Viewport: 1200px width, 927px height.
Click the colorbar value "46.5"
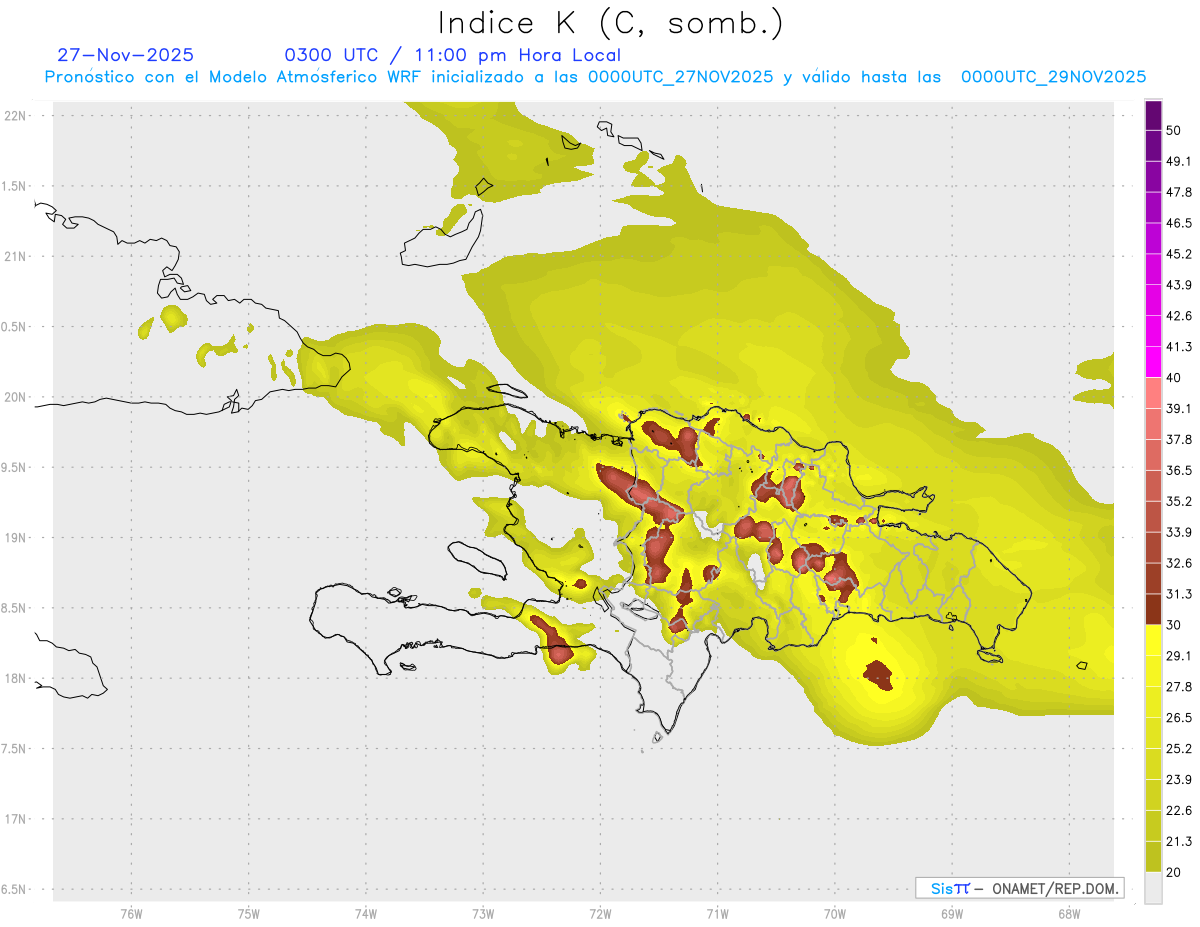click(1179, 223)
